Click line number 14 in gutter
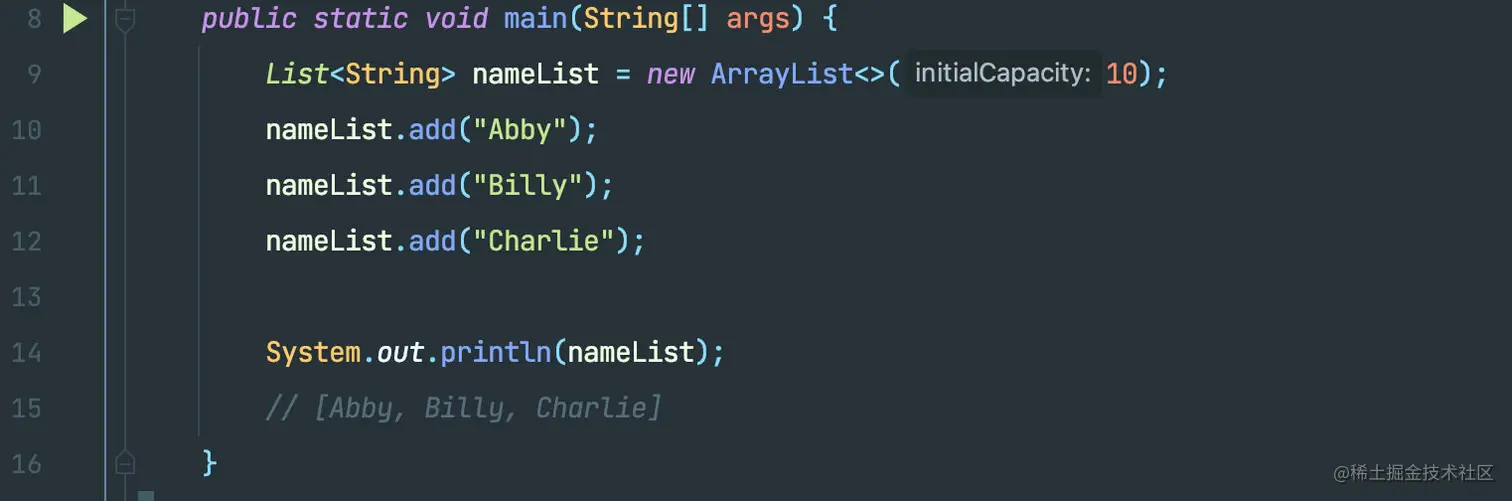The width and height of the screenshot is (1512, 501). click(x=26, y=352)
